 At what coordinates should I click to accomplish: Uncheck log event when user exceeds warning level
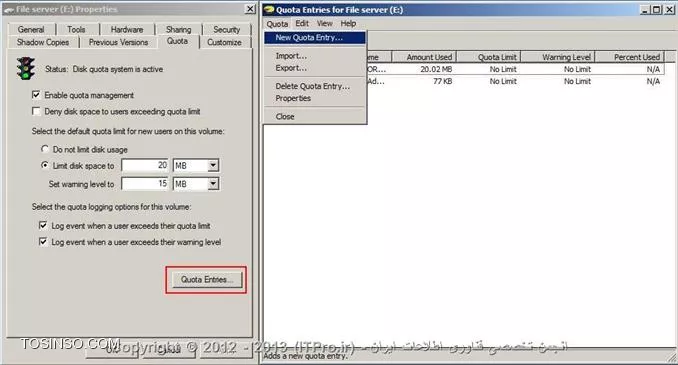[43, 242]
